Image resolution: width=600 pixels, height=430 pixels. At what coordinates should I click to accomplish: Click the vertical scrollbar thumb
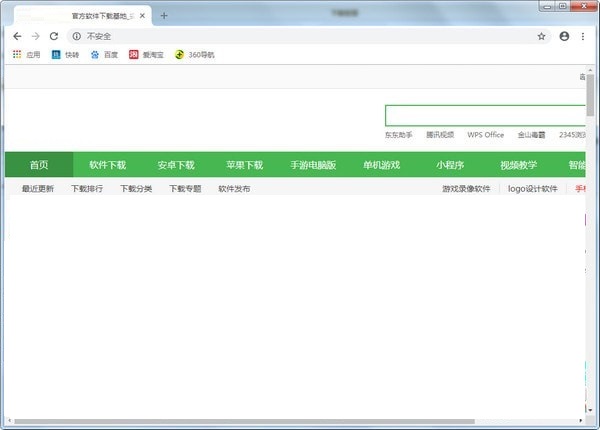pos(590,95)
